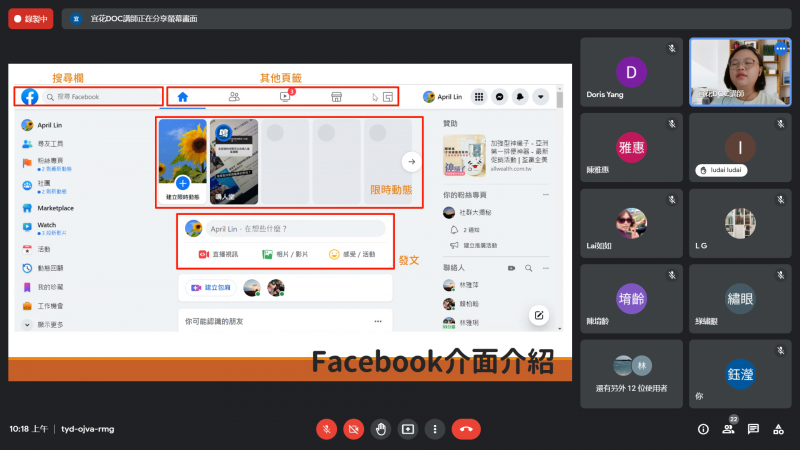Click the sponsored ad image thumbnail
Image resolution: width=800 pixels, height=450 pixels.
pos(464,156)
